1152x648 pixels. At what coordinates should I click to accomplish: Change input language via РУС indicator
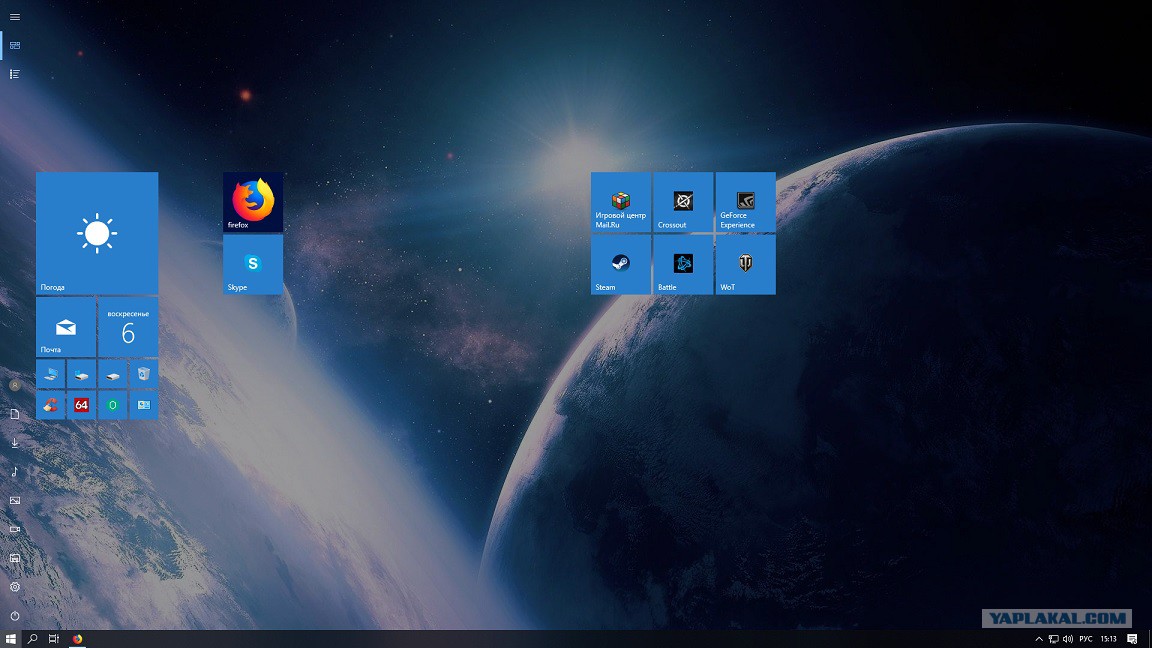1086,639
